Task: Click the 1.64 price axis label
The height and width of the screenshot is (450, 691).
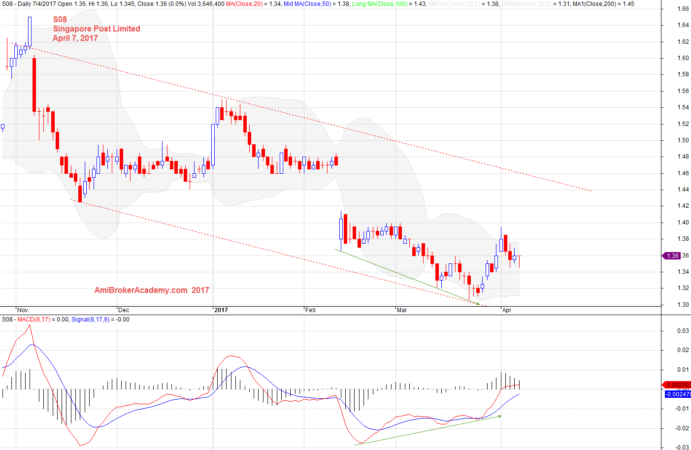Action: click(x=683, y=25)
